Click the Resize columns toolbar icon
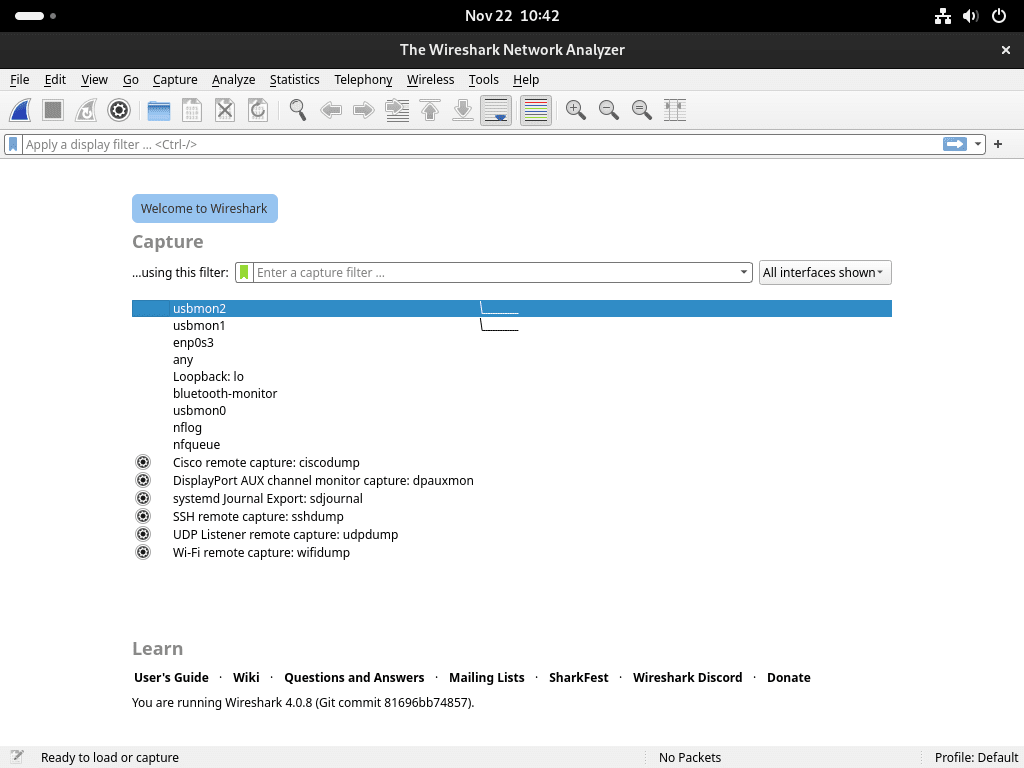 pyautogui.click(x=675, y=110)
